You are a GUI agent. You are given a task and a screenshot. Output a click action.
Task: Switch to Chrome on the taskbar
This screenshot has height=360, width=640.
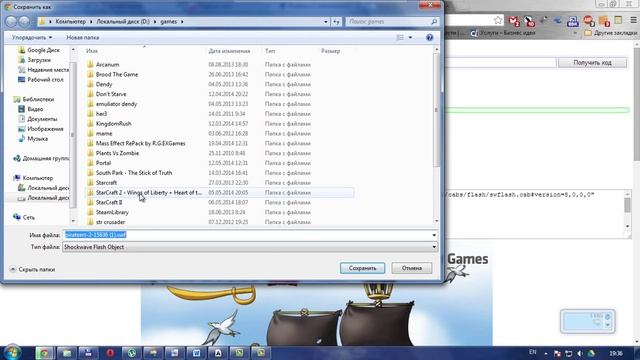pos(44,353)
